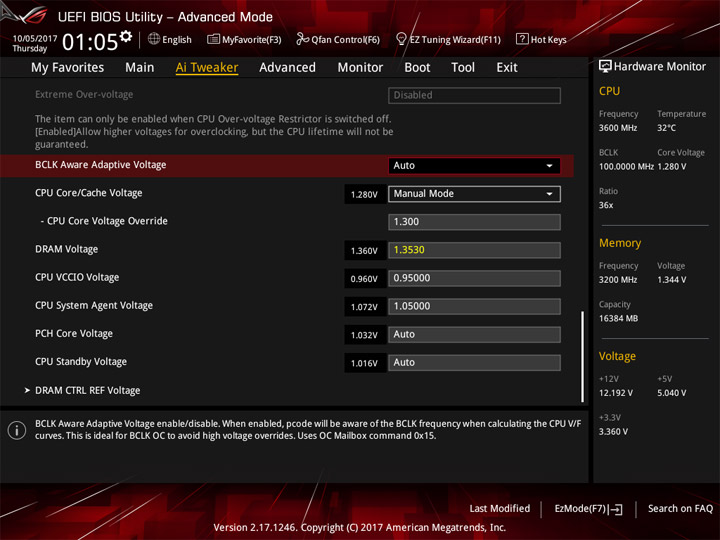720x540 pixels.
Task: Select BCLK Aware Adaptive Voltage row label
Action: tap(101, 165)
